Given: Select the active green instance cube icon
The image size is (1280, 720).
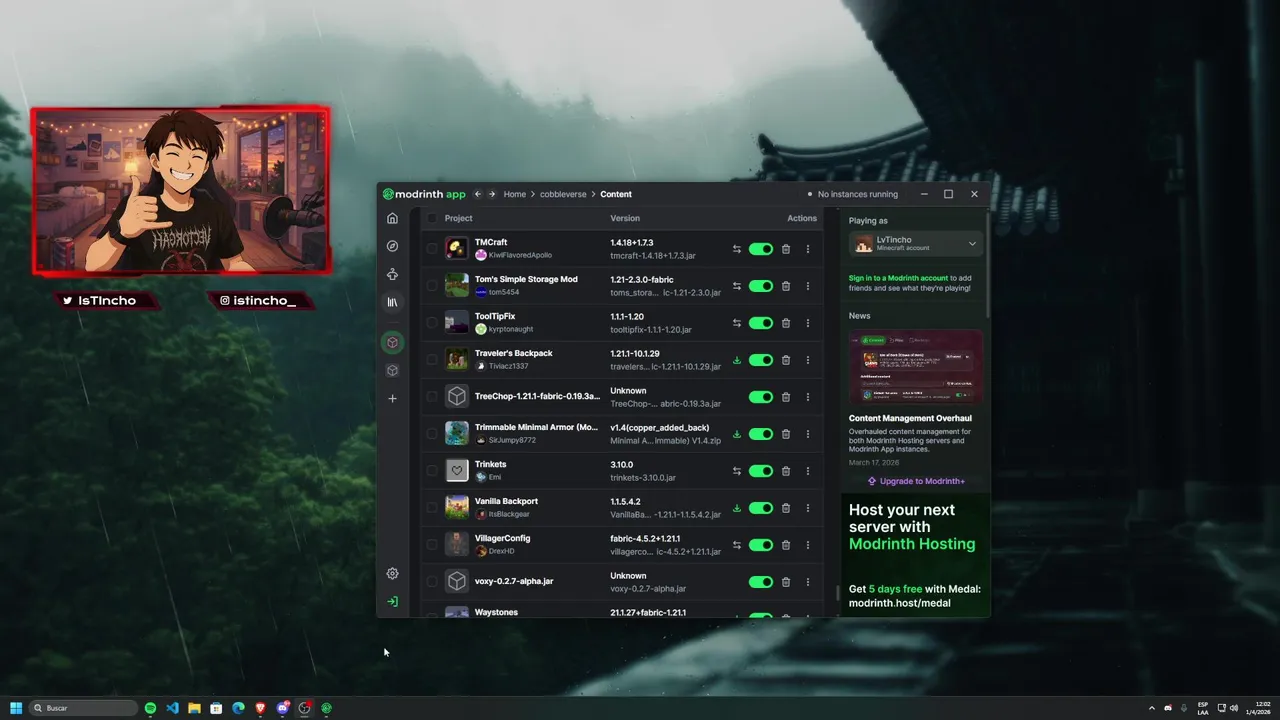Looking at the screenshot, I should tap(392, 342).
